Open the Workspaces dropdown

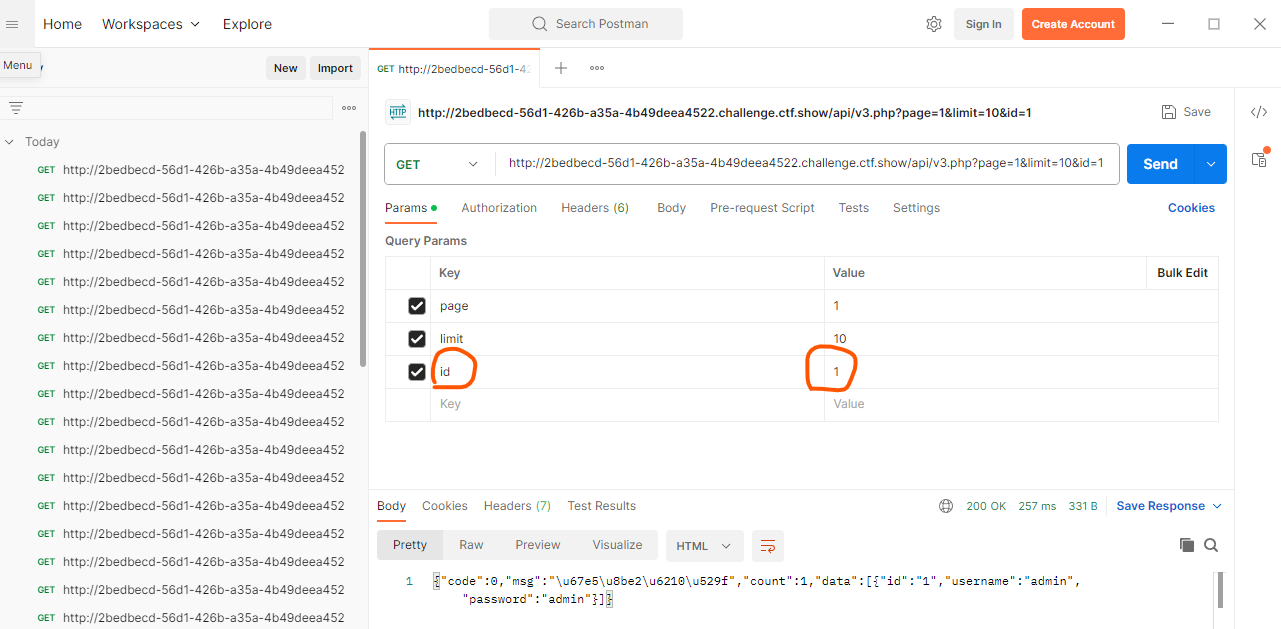151,24
